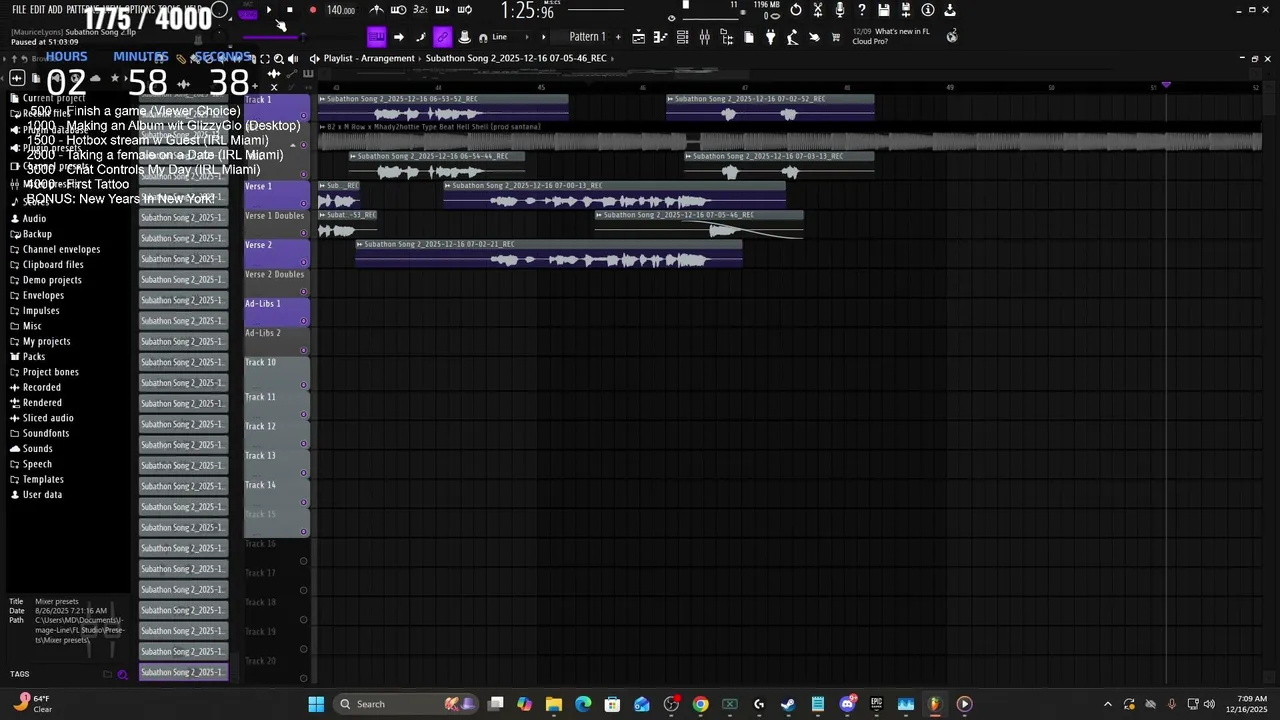This screenshot has width=1280, height=720.
Task: Expand the Channel envelopes folder
Action: pos(61,249)
